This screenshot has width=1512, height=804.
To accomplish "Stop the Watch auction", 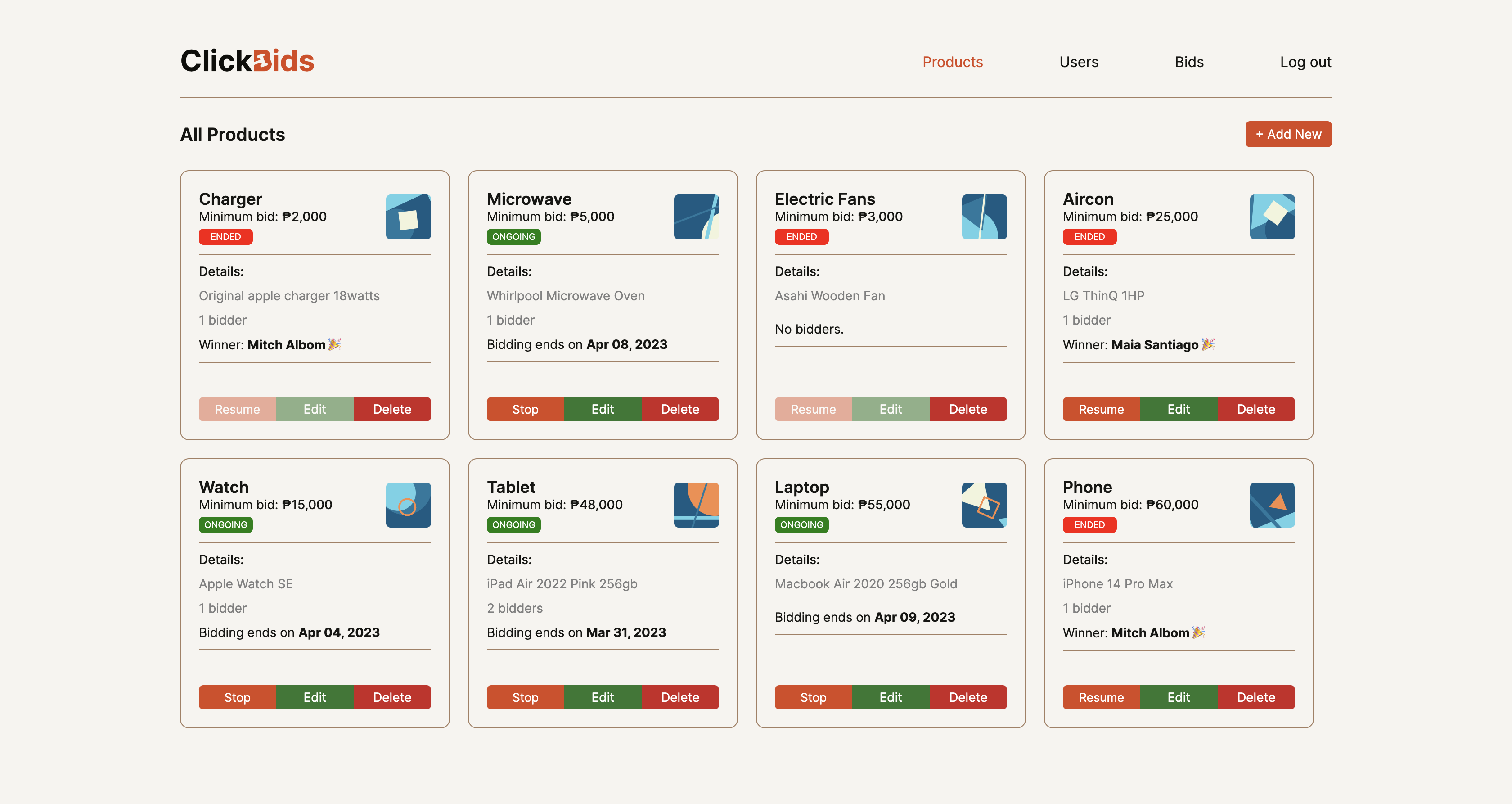I will 237,697.
